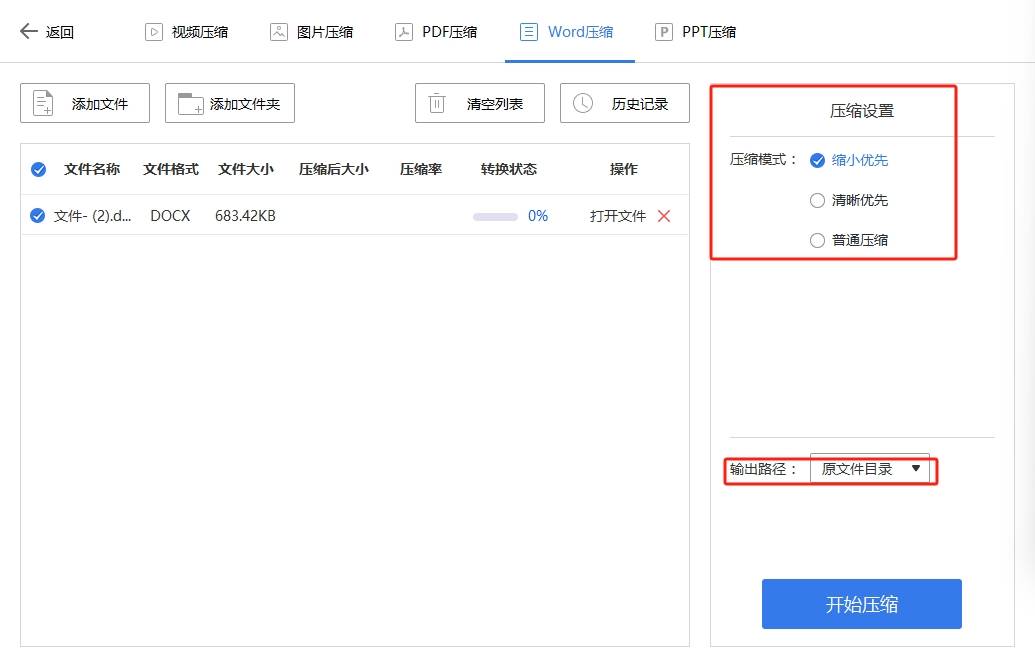Open the 输出路径 原文件目录 dropdown
This screenshot has height=667, width=1035.
pos(869,469)
